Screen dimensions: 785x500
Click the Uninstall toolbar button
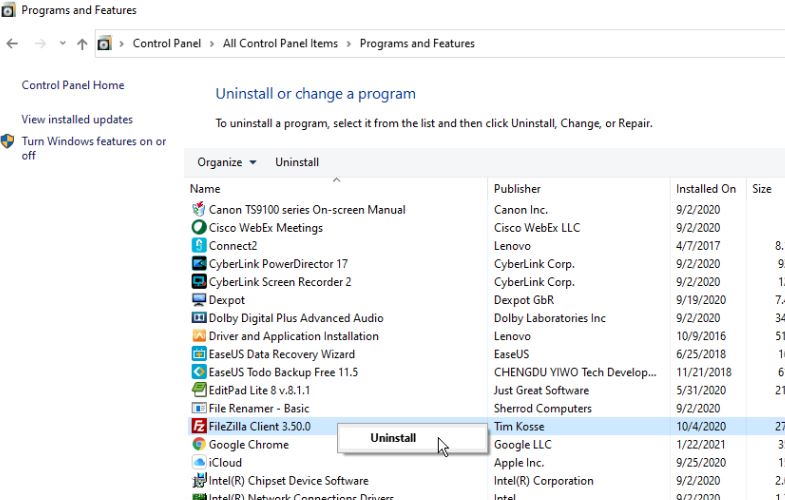(x=297, y=162)
